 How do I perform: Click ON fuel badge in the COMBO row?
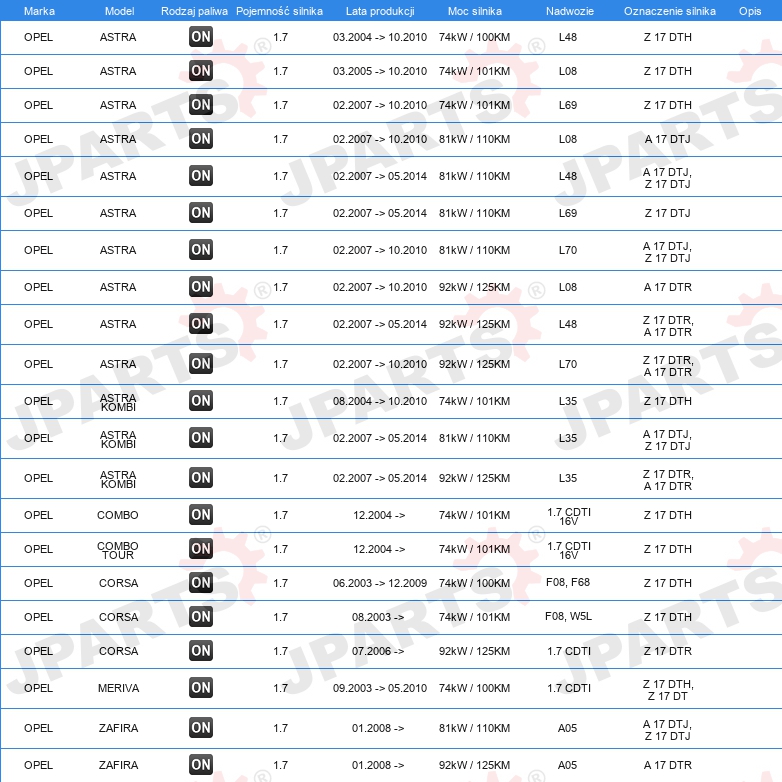(x=201, y=514)
